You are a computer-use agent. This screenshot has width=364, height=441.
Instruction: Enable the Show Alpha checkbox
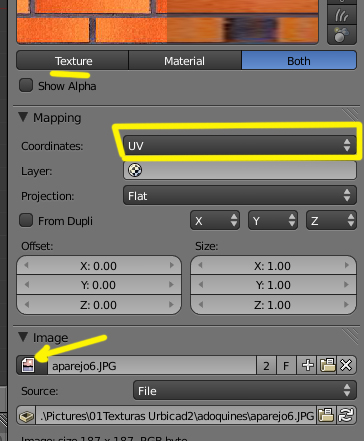click(x=26, y=85)
